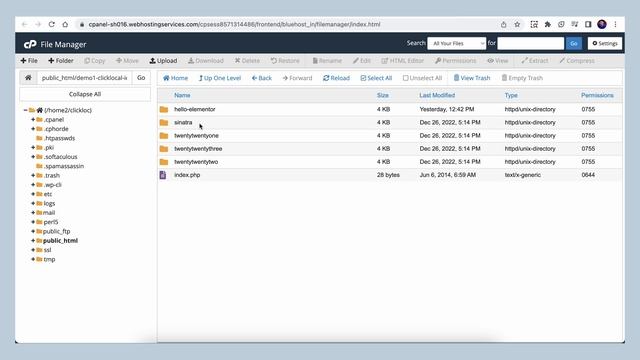The height and width of the screenshot is (360, 640).
Task: Open the browser extensions puzzle icon
Action: pos(548,24)
